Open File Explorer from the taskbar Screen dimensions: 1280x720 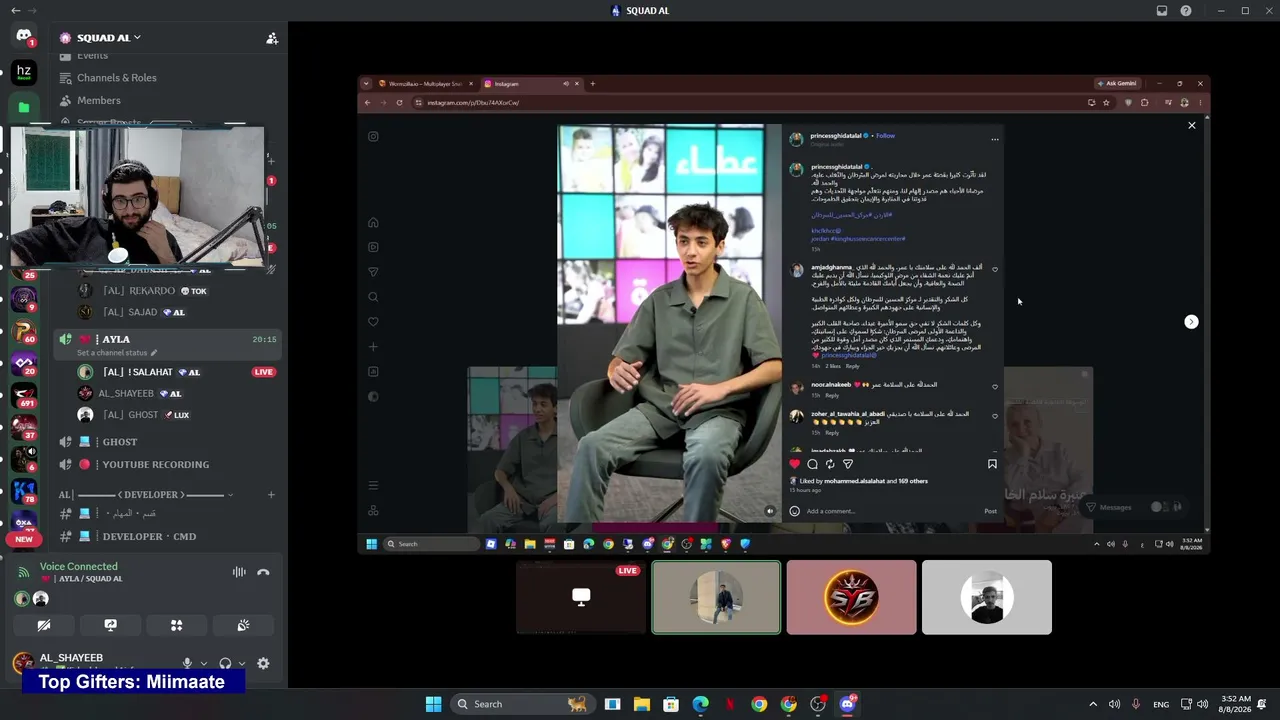click(x=642, y=704)
